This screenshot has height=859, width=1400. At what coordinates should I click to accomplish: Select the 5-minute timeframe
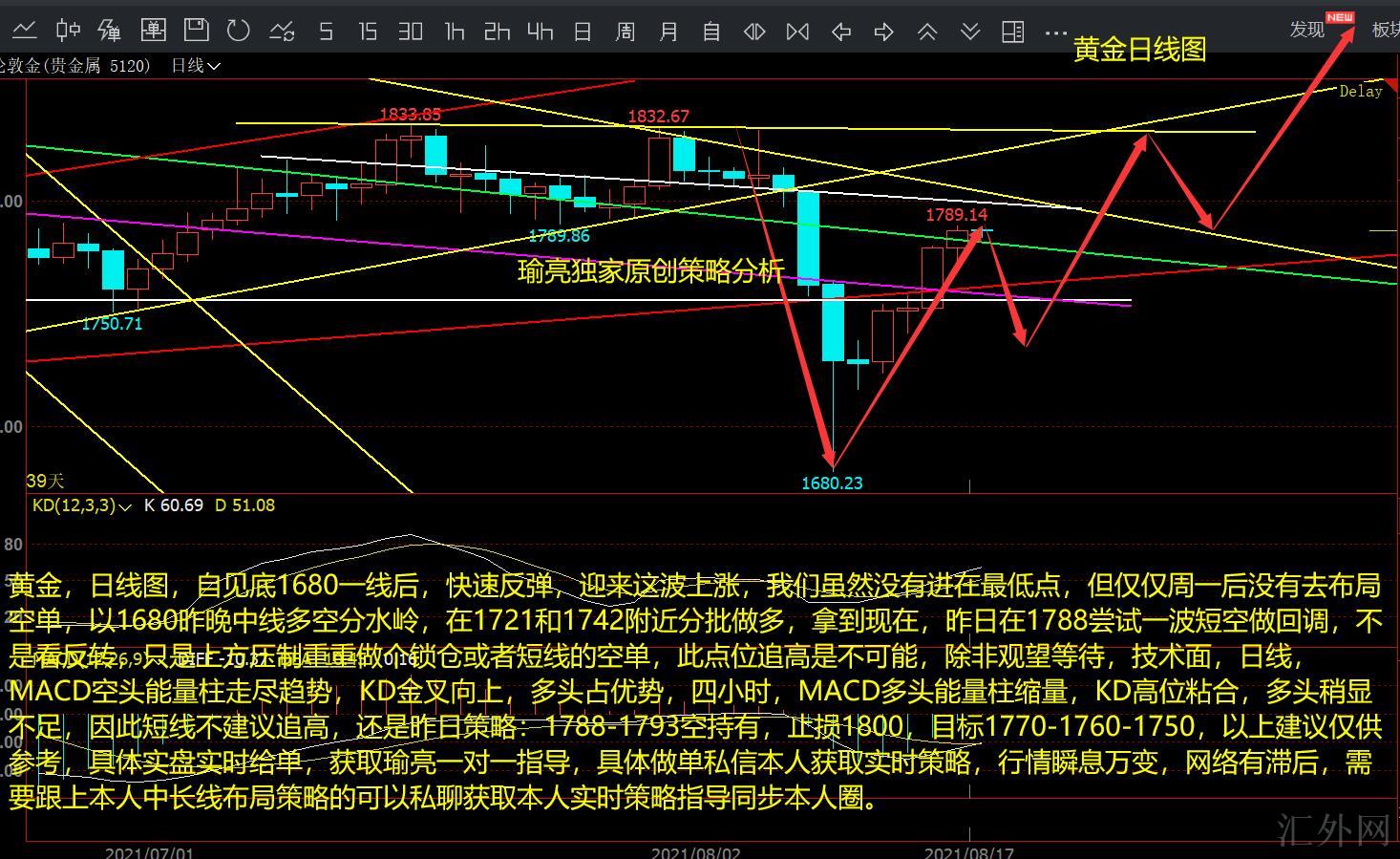tap(326, 32)
